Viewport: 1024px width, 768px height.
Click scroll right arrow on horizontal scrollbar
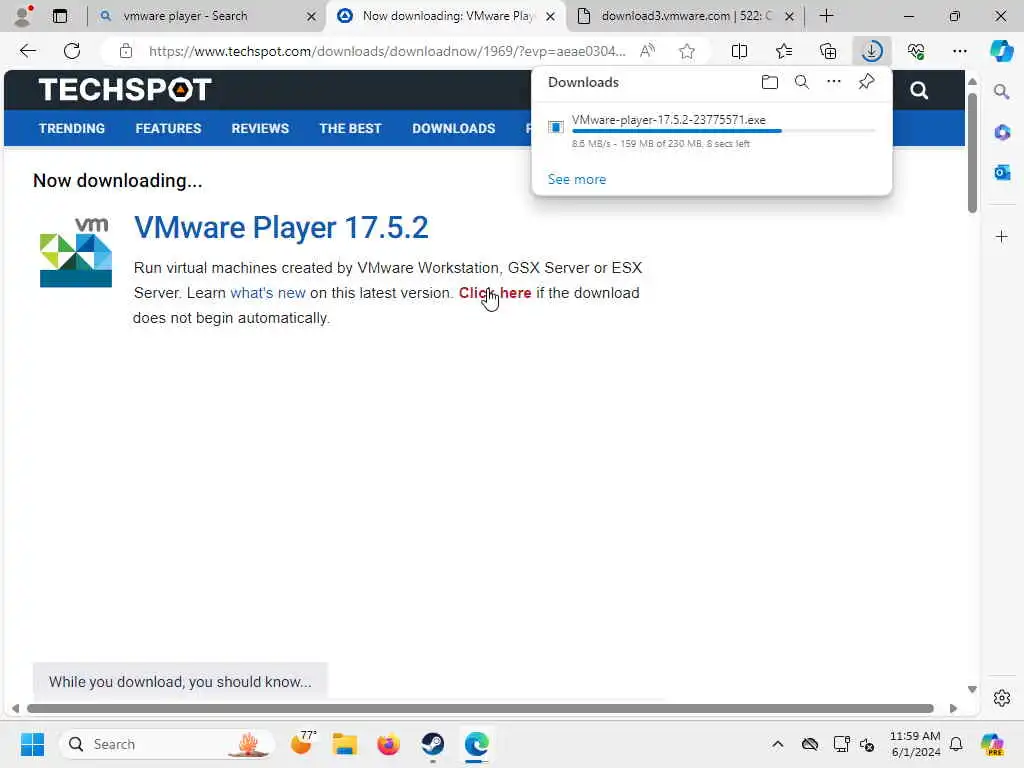pos(953,709)
